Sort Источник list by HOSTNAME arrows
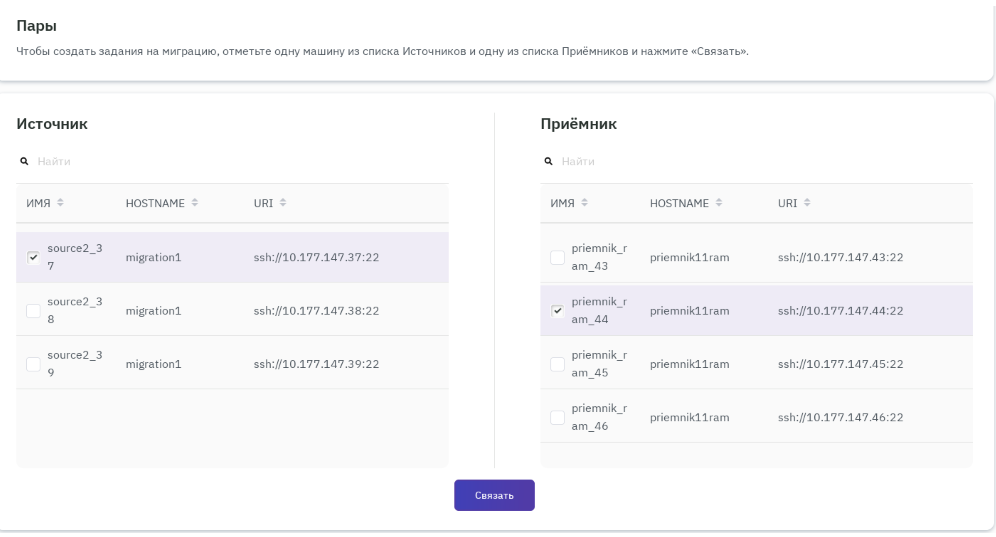The height and width of the screenshot is (537, 996). (x=193, y=203)
